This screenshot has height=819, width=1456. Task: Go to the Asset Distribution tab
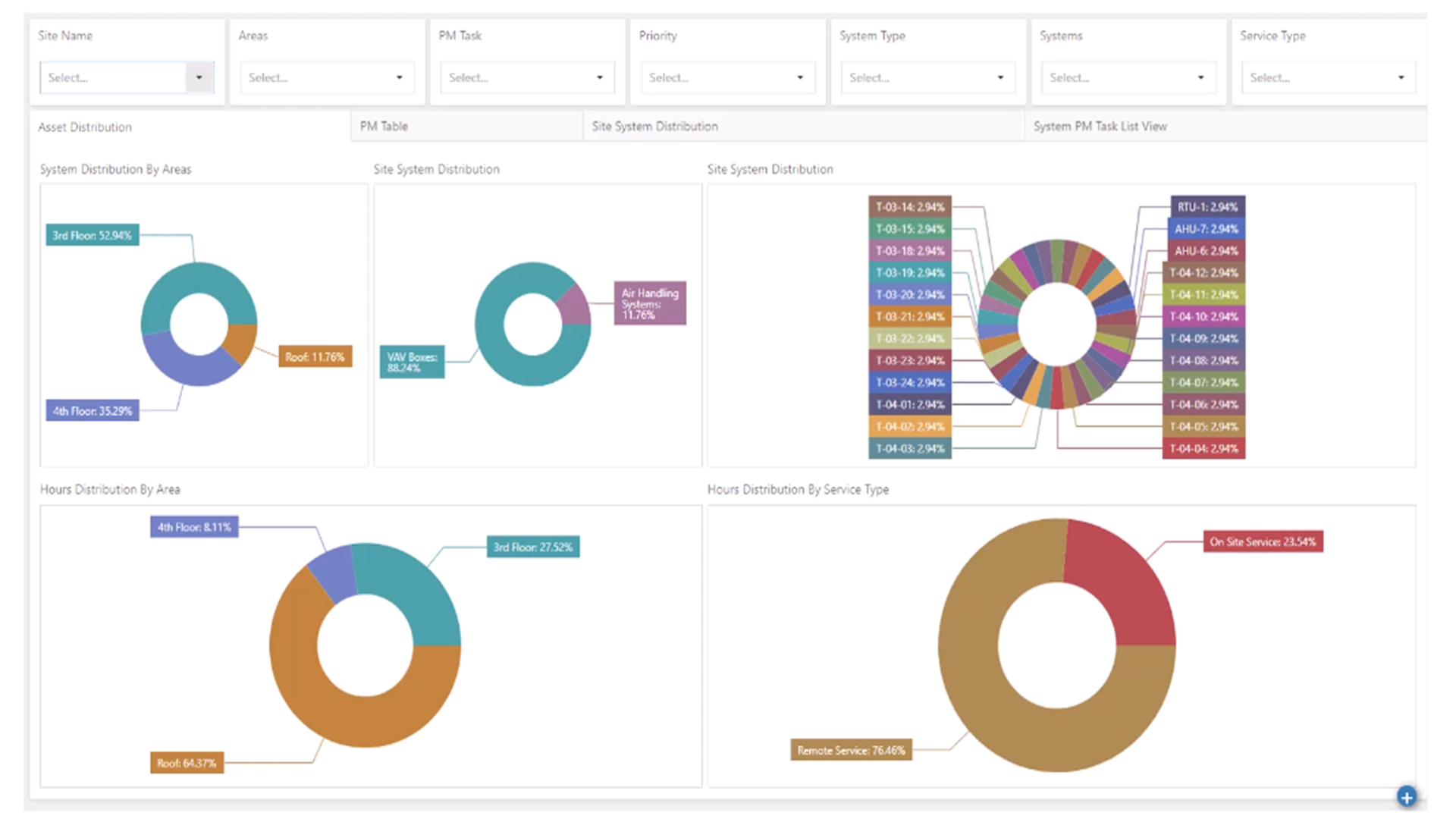[85, 127]
